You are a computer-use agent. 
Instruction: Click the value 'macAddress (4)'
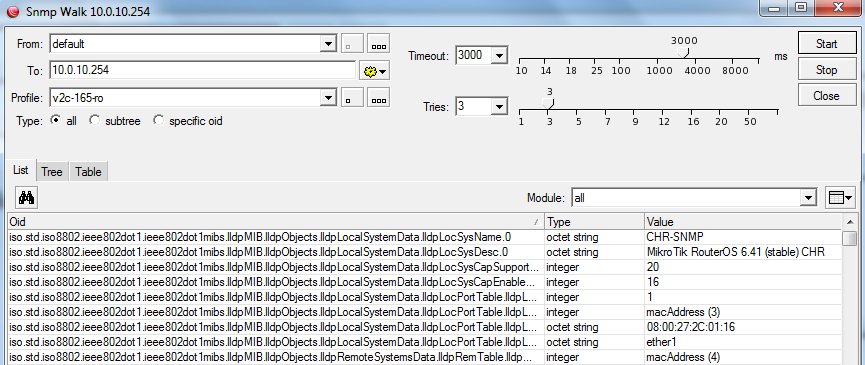click(683, 357)
